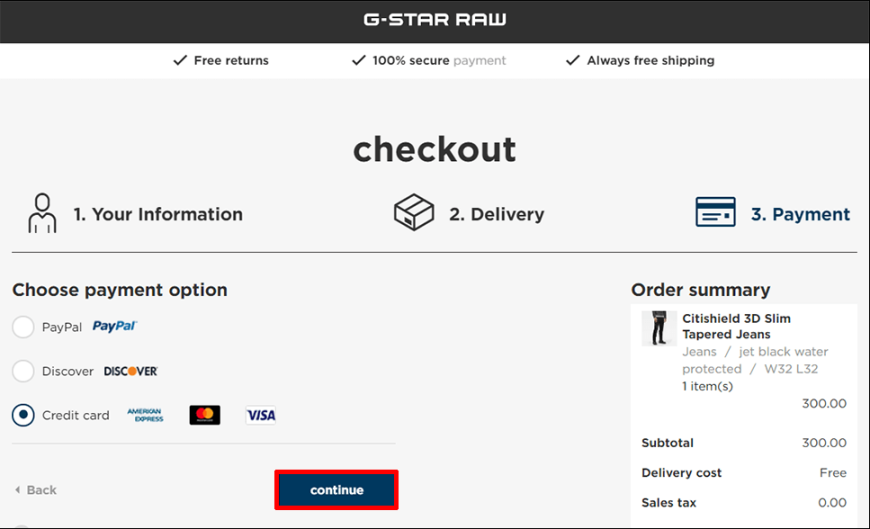Click the American Express logo

pos(145,415)
